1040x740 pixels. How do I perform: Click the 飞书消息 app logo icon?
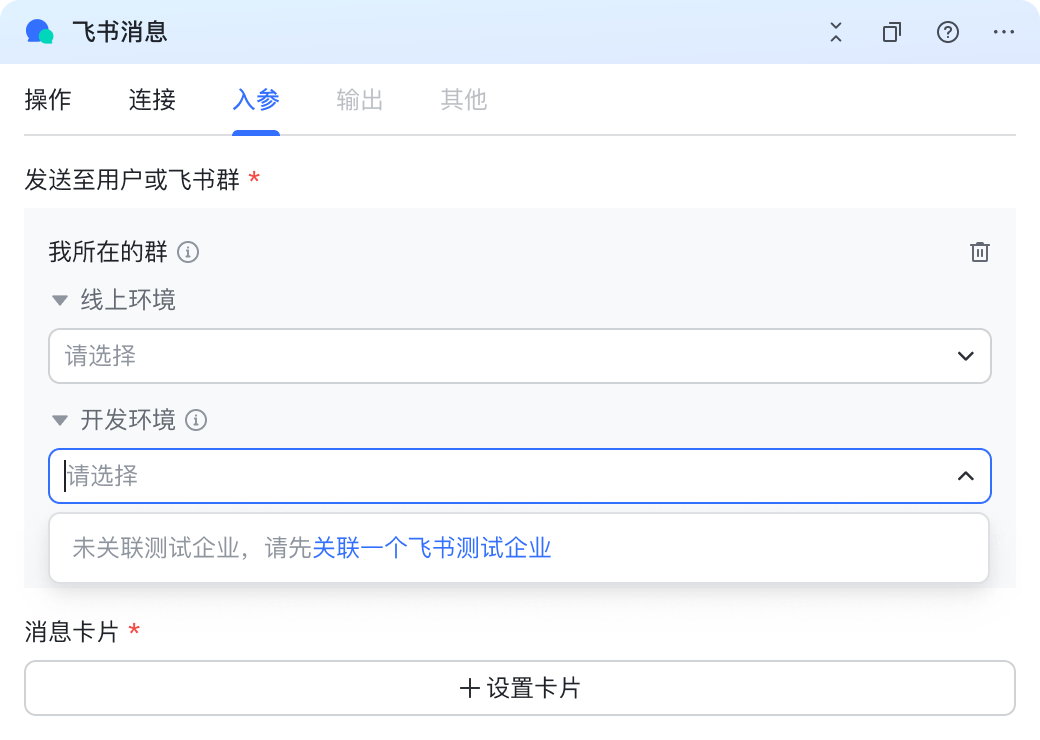pos(39,32)
